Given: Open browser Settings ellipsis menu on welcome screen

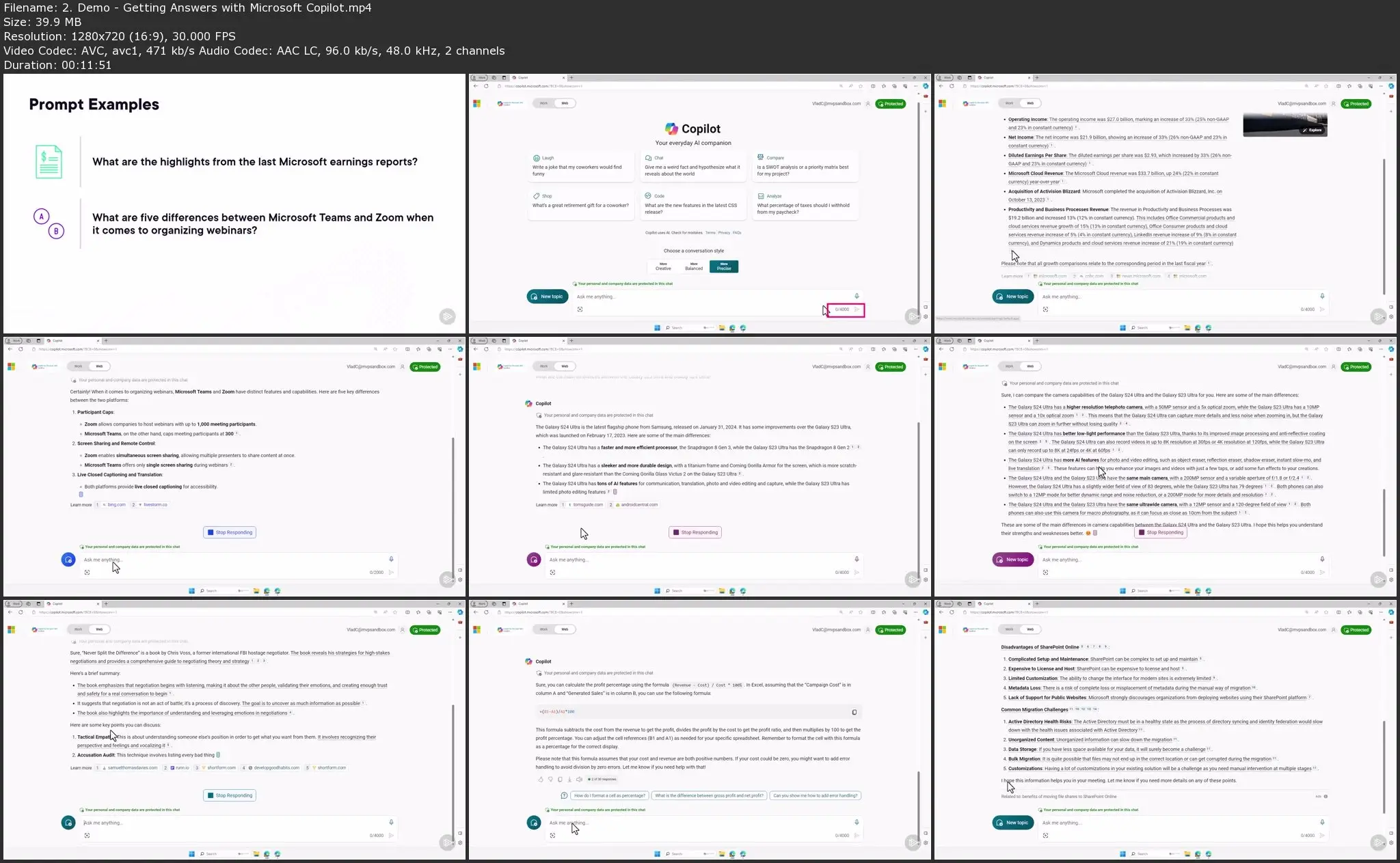Looking at the screenshot, I should pos(915,86).
